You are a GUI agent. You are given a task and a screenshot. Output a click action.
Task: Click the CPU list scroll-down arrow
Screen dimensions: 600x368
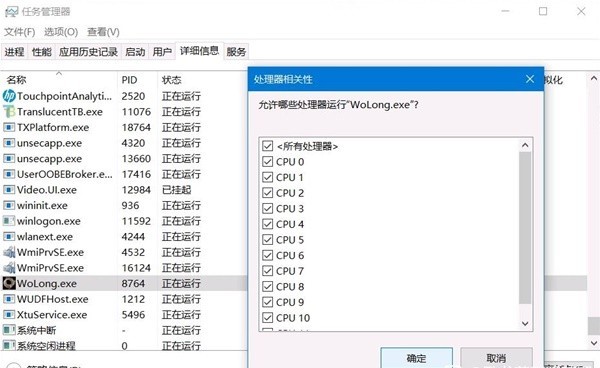(x=525, y=324)
